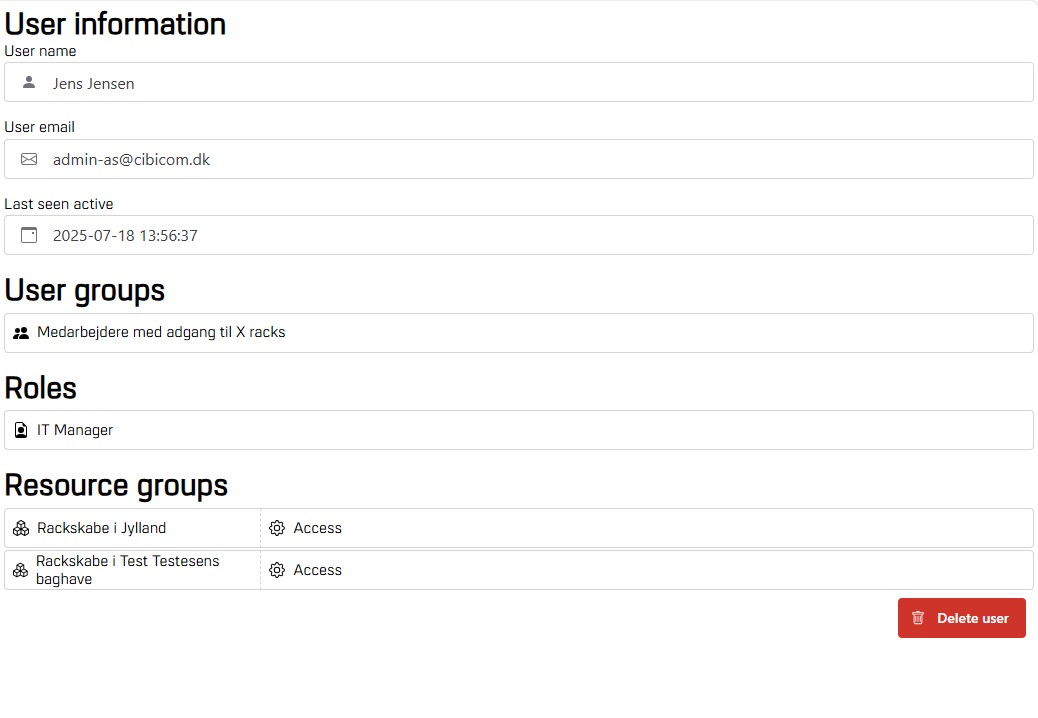1038x718 pixels.
Task: Click the calendar icon in Last seen active
Action: (29, 236)
